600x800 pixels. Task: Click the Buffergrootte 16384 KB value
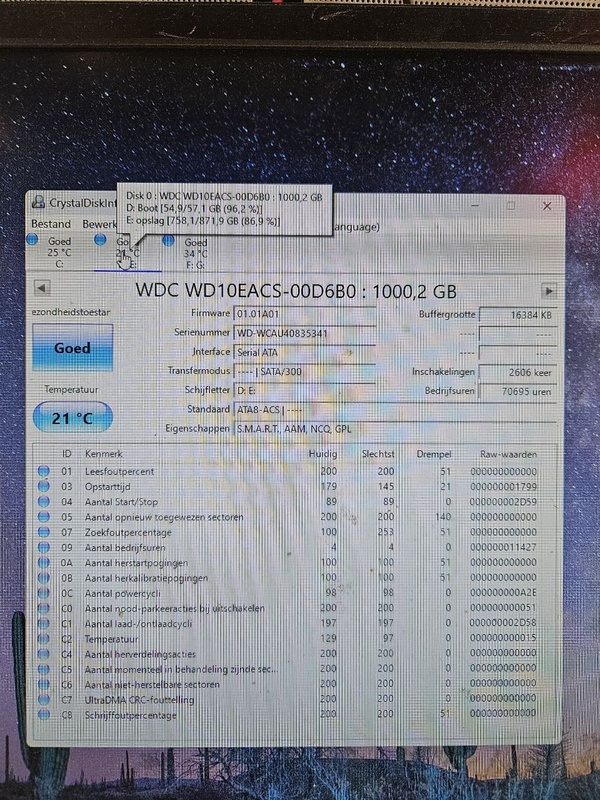(x=518, y=315)
